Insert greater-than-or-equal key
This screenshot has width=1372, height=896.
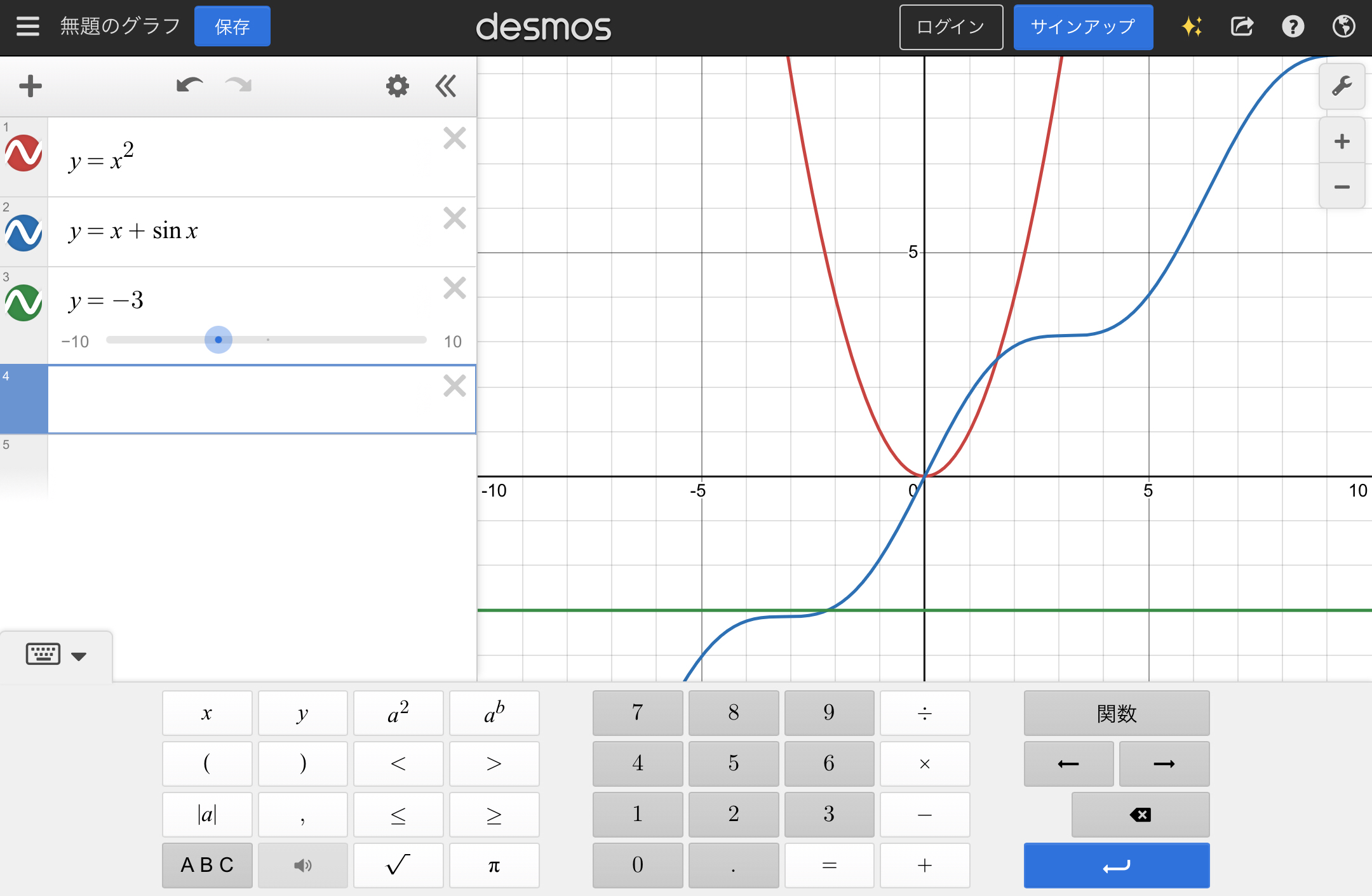[494, 815]
